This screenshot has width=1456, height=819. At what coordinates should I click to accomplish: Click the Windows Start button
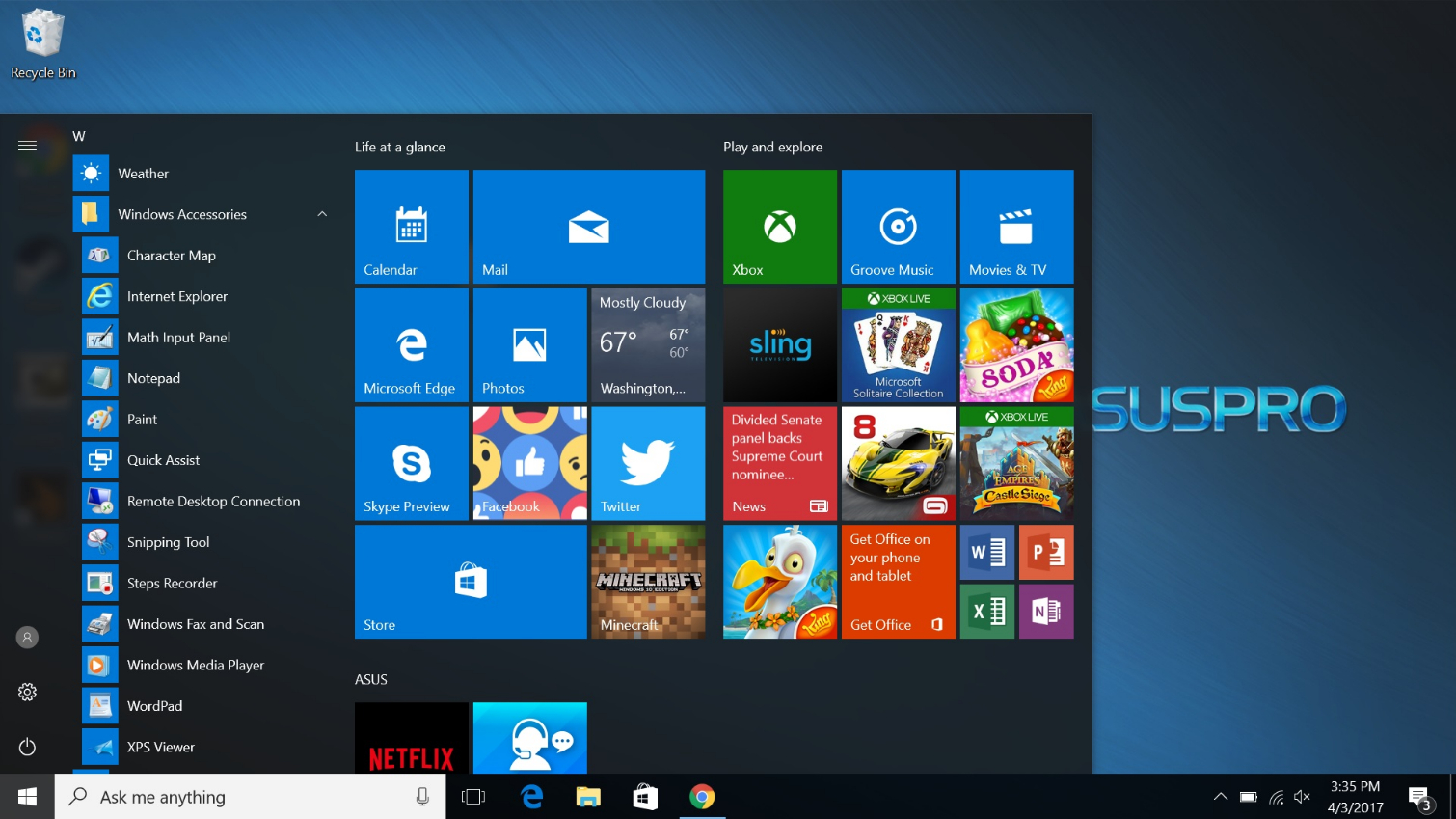[27, 797]
